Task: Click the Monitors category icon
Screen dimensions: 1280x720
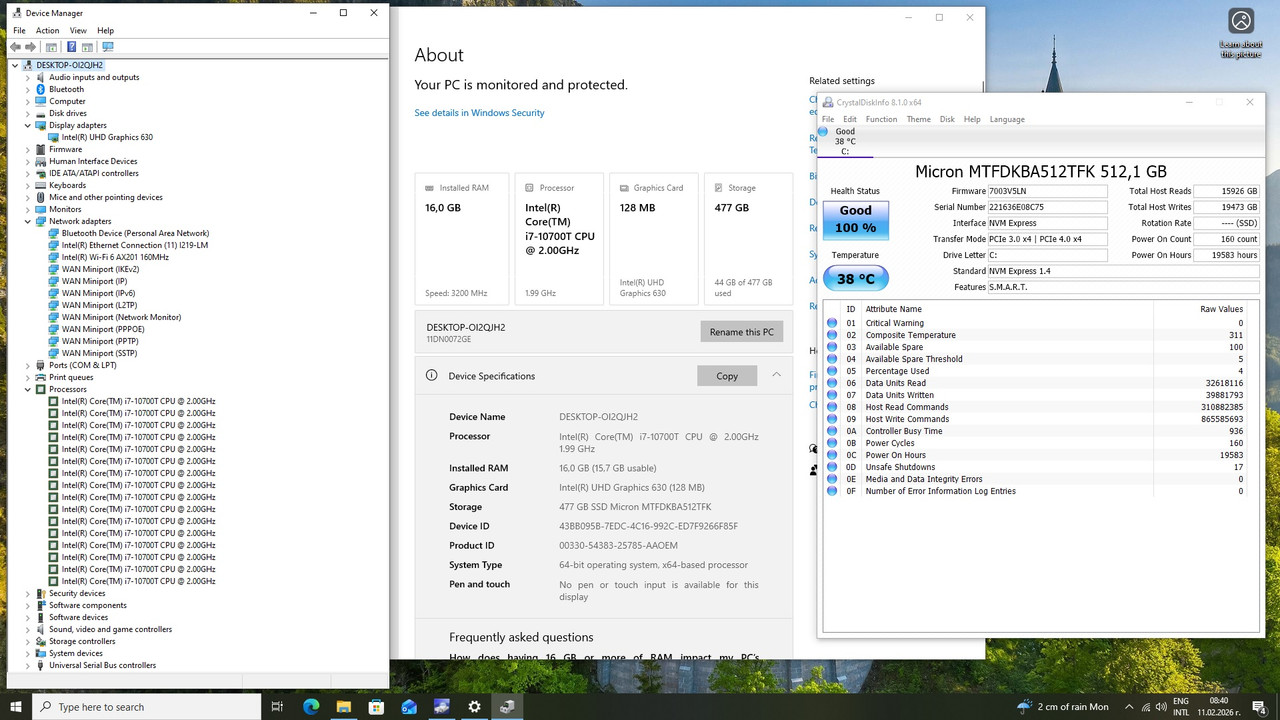Action: [41, 209]
